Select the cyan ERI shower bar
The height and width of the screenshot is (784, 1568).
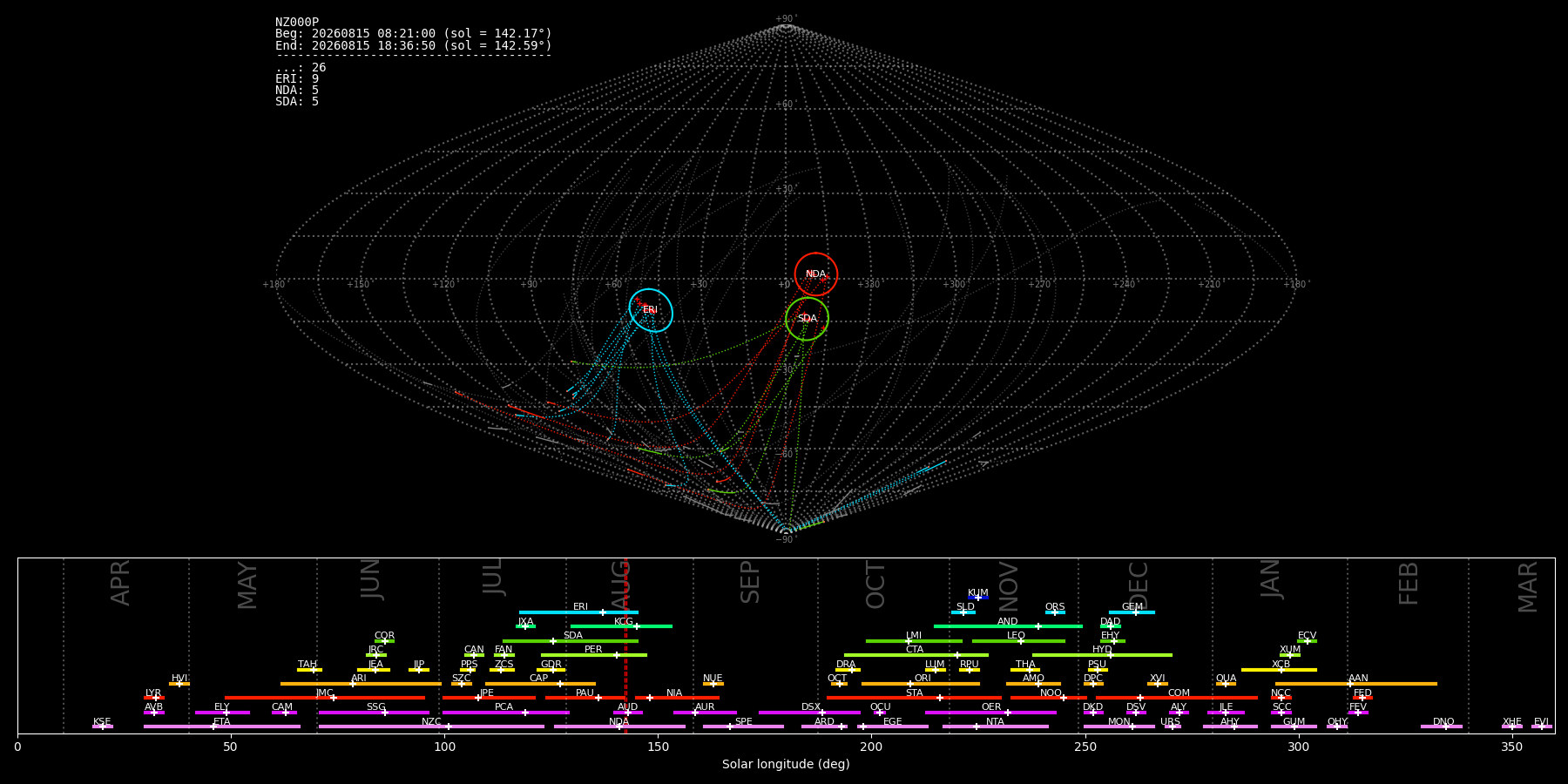[x=578, y=612]
